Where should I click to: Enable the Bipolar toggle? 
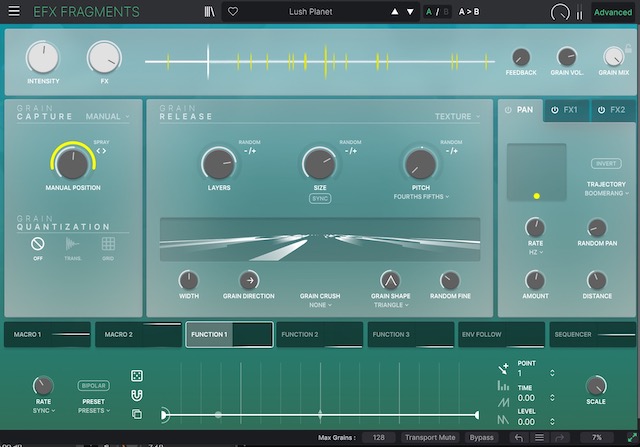[94, 385]
